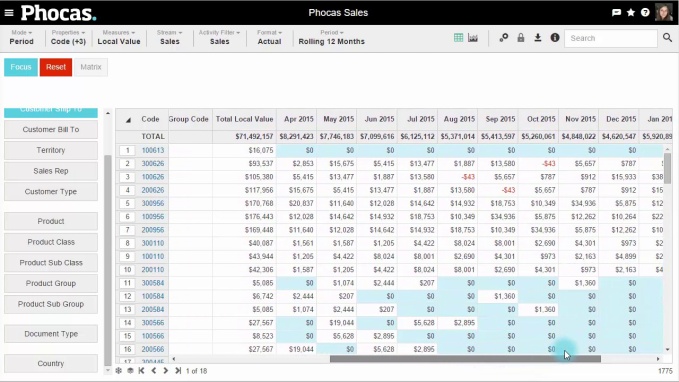Open the Properties dropdown
The height and width of the screenshot is (382, 679).
[x=68, y=37]
